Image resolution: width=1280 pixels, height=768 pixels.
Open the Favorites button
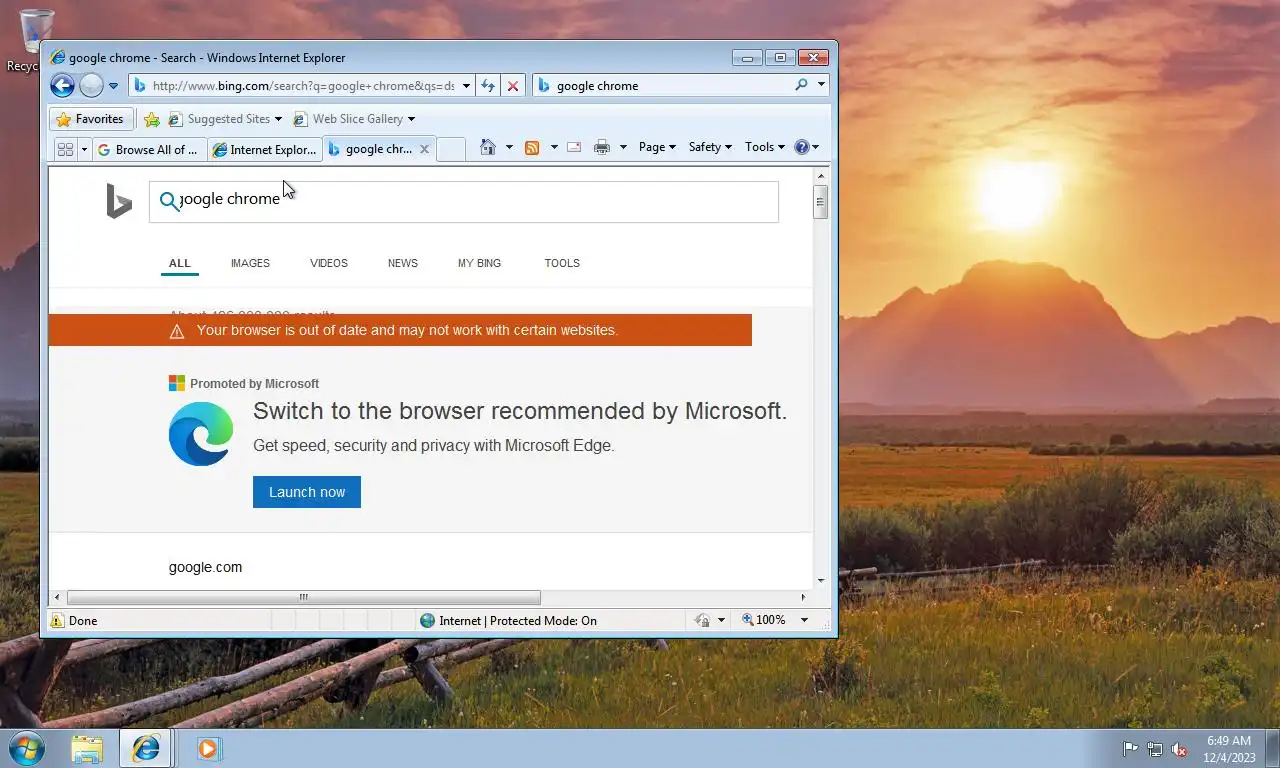click(90, 119)
